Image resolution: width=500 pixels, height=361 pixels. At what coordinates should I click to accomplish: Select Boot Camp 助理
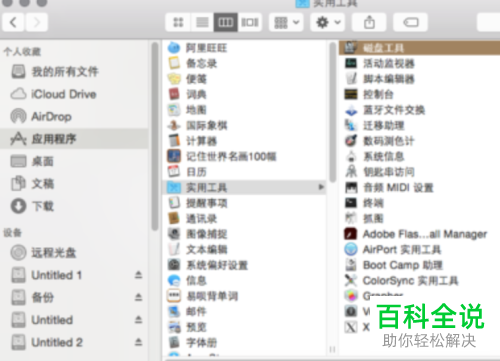[419, 265]
